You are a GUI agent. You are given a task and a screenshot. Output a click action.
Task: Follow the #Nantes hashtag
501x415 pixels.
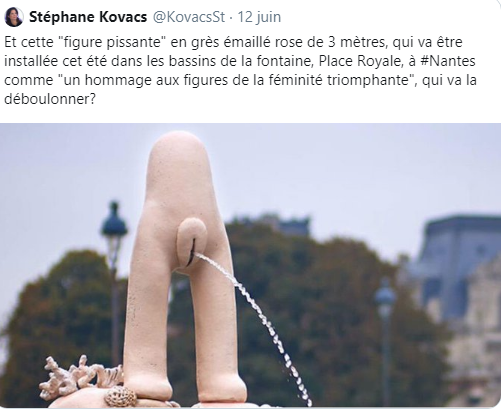[x=448, y=61]
